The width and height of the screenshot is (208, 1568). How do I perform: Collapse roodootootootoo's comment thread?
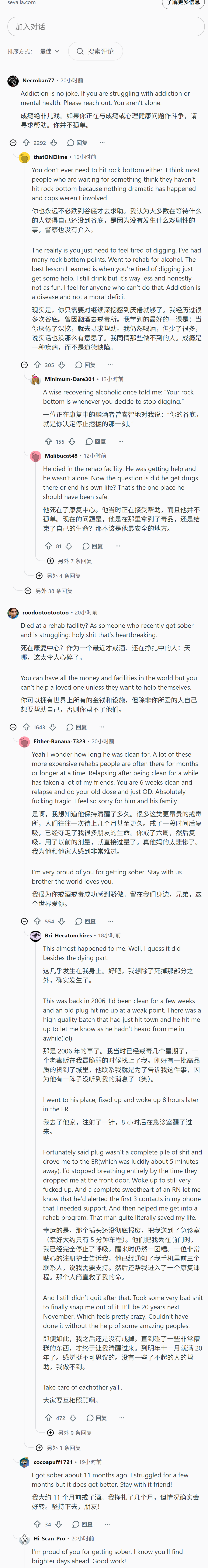[x=13, y=727]
